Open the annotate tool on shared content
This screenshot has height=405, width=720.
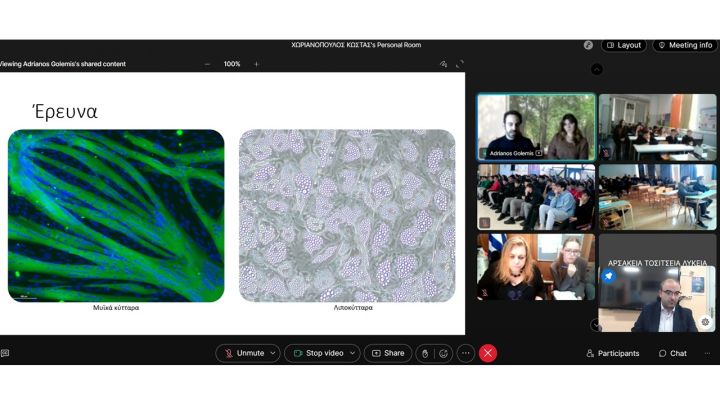click(443, 64)
